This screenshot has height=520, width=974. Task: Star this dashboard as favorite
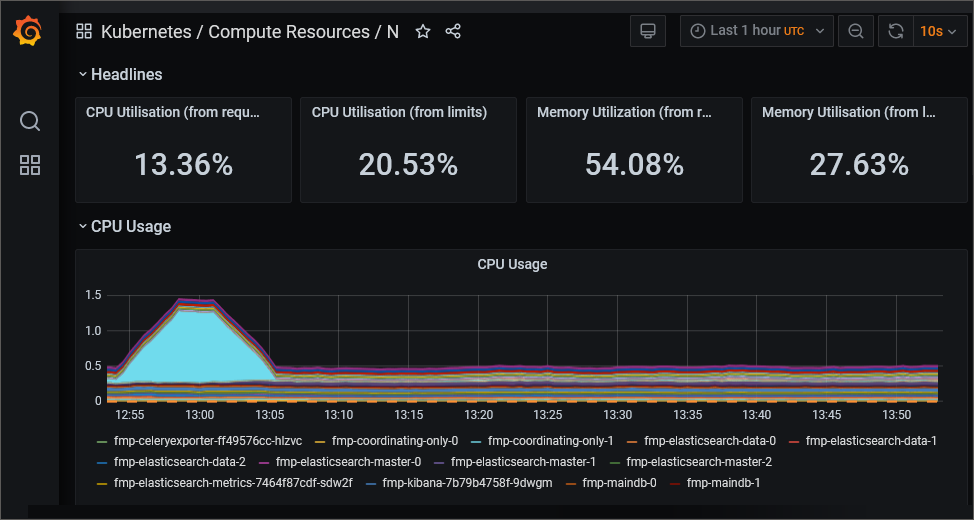coord(423,32)
